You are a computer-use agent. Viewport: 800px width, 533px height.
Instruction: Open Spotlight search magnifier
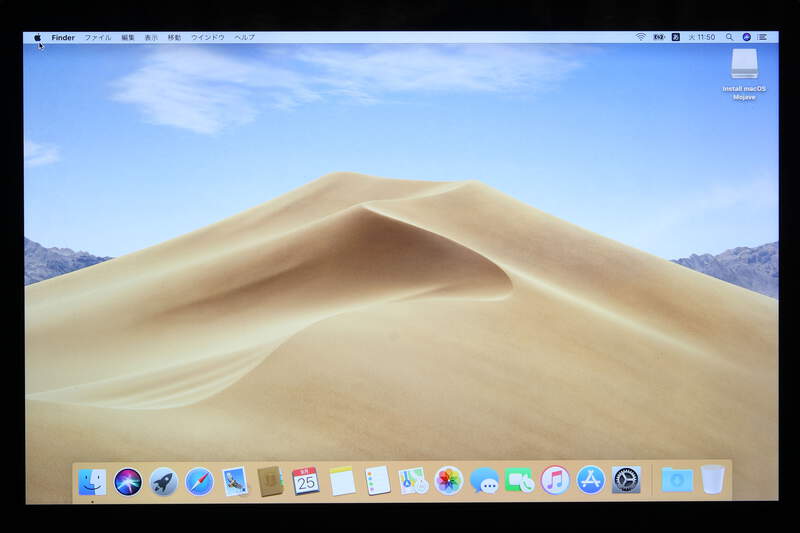point(730,37)
